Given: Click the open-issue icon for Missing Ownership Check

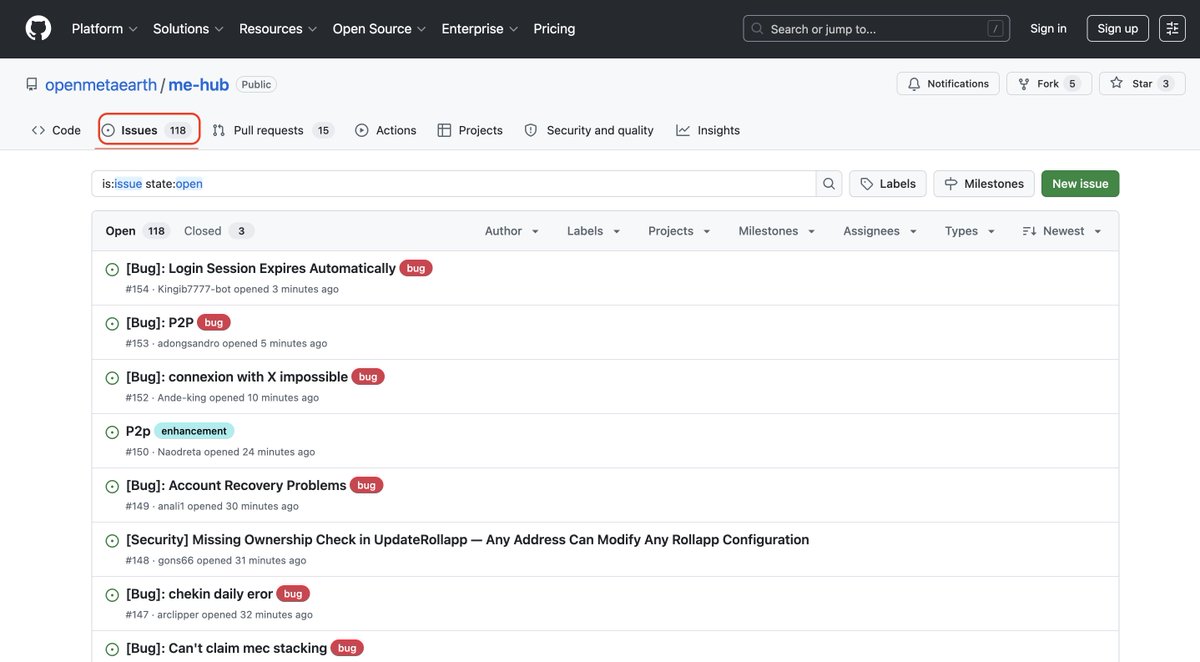Looking at the screenshot, I should coord(113,541).
